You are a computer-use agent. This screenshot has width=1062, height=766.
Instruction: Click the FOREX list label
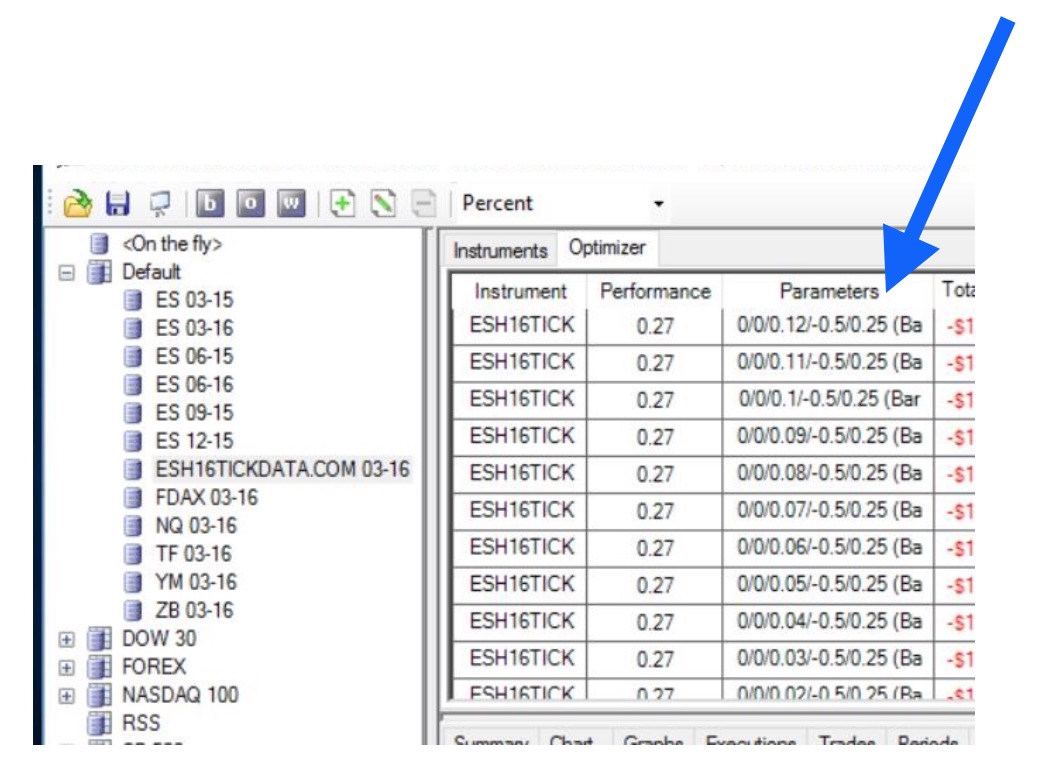[x=154, y=667]
